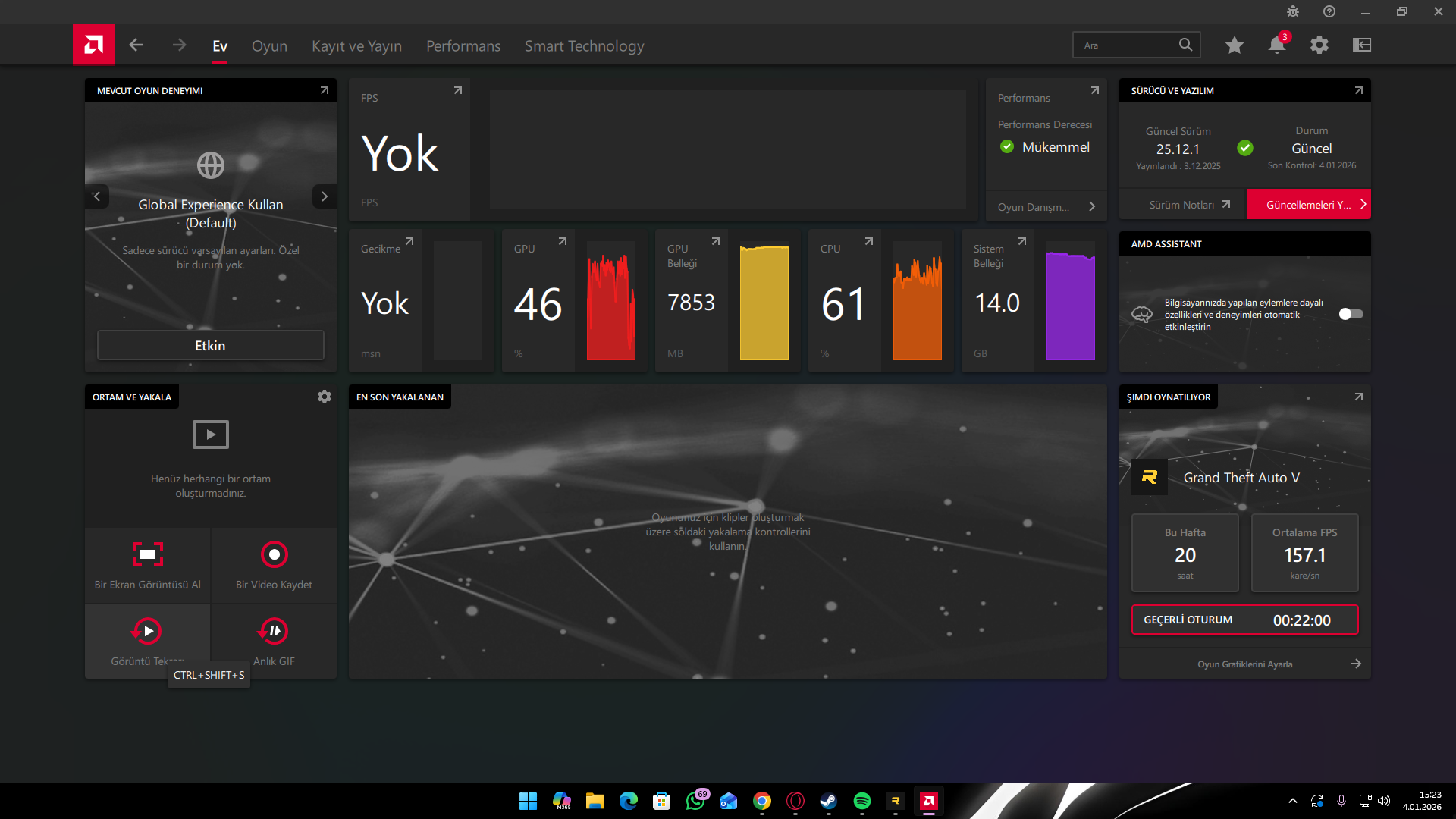1456x819 pixels.
Task: Click the taskbar clock showing 15:23
Action: point(1422,801)
